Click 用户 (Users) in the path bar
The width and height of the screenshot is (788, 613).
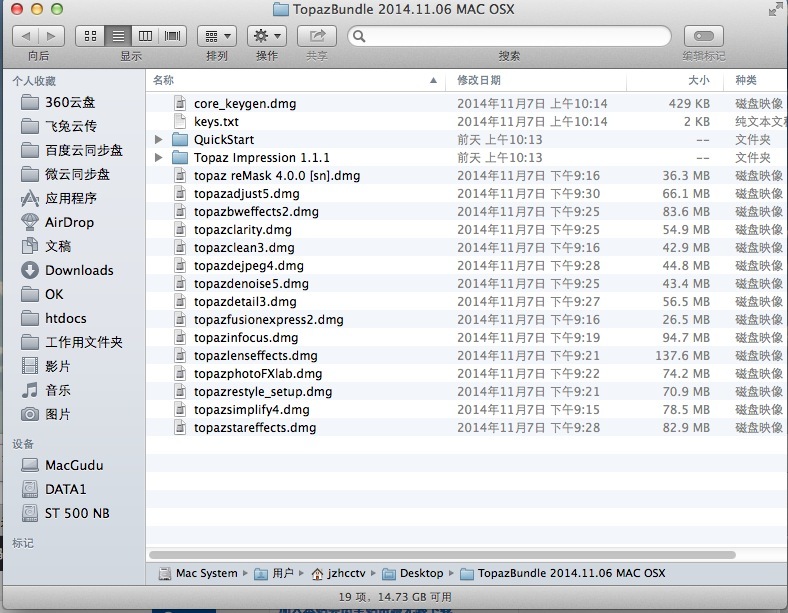[x=274, y=573]
